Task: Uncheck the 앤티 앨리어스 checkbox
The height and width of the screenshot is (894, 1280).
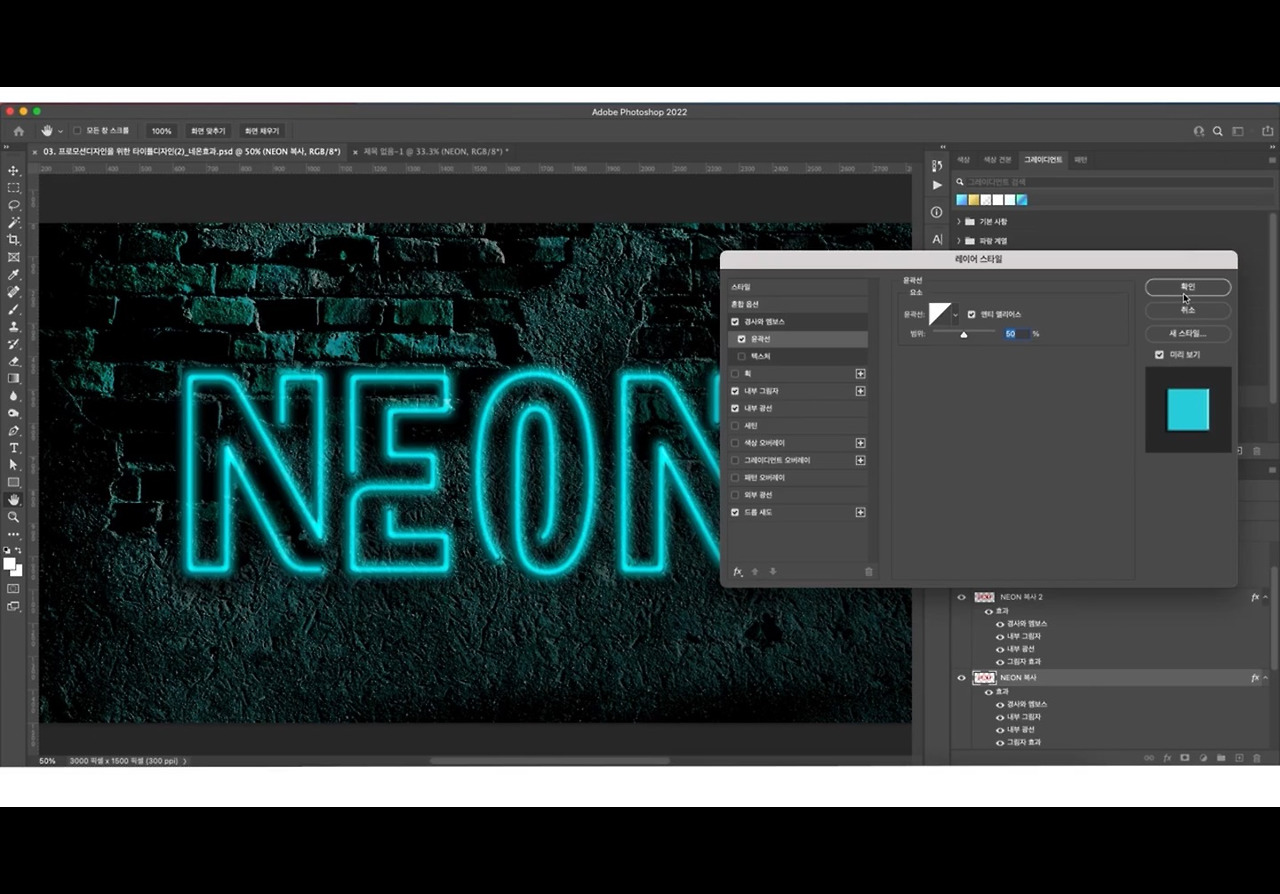Action: tap(971, 314)
